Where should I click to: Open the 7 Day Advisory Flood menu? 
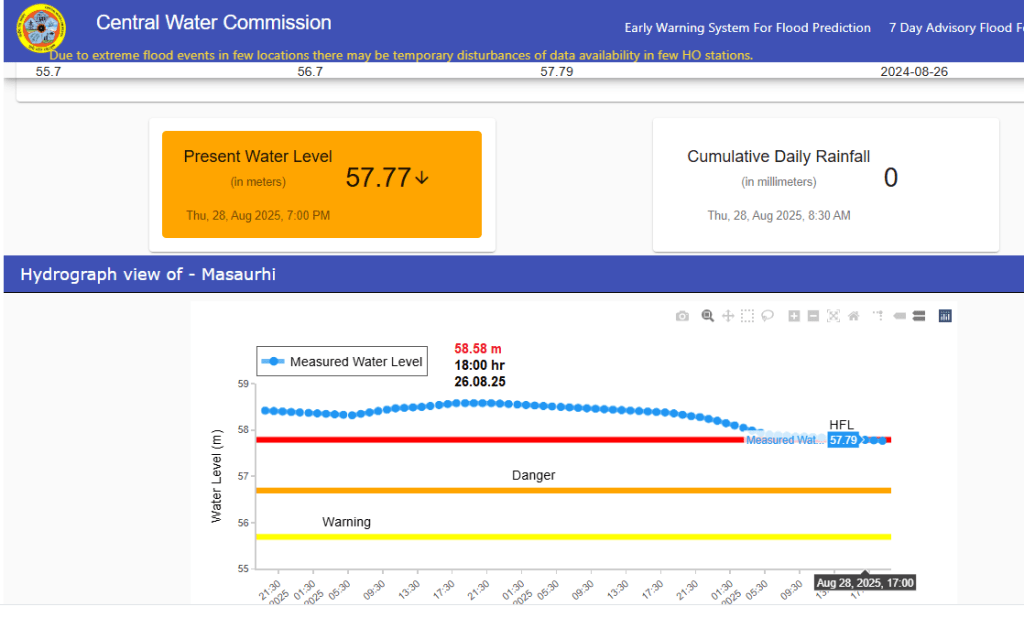(x=955, y=28)
